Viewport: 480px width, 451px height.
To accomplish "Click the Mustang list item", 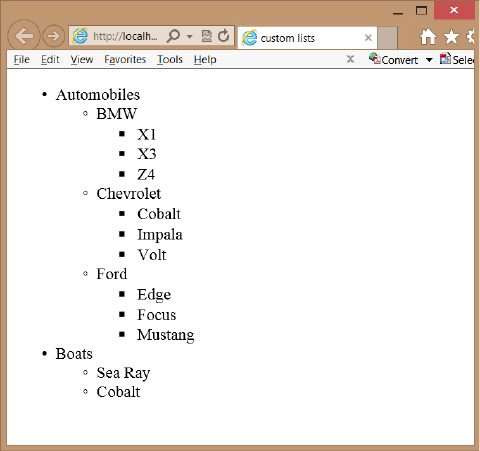I will pyautogui.click(x=166, y=335).
